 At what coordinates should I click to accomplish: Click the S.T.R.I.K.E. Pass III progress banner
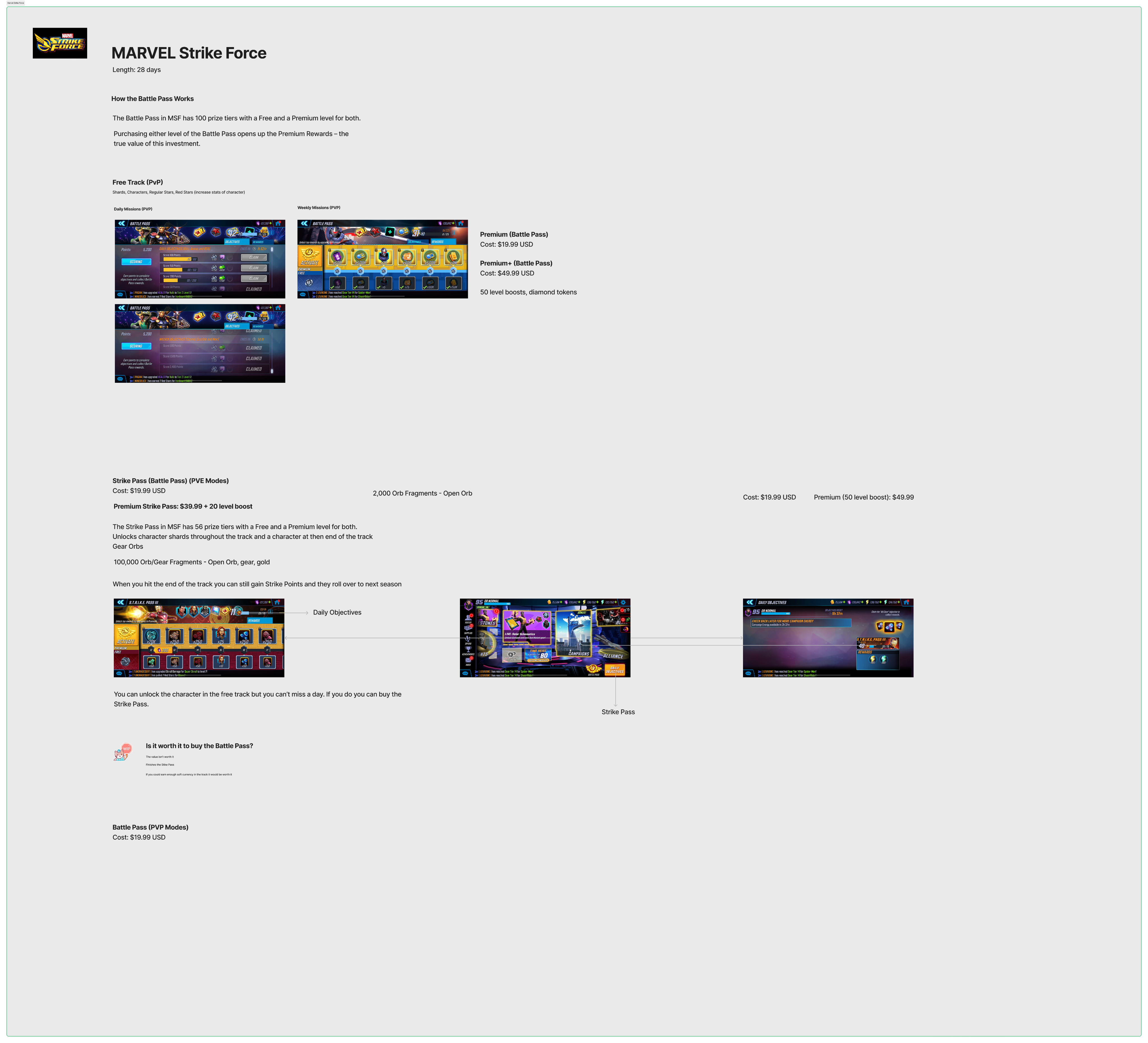click(878, 643)
